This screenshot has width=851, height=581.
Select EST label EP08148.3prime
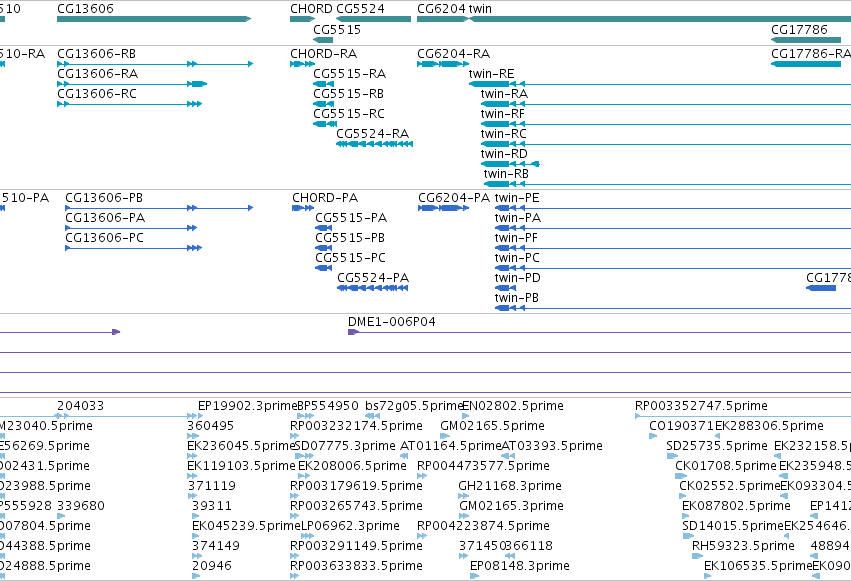point(520,567)
